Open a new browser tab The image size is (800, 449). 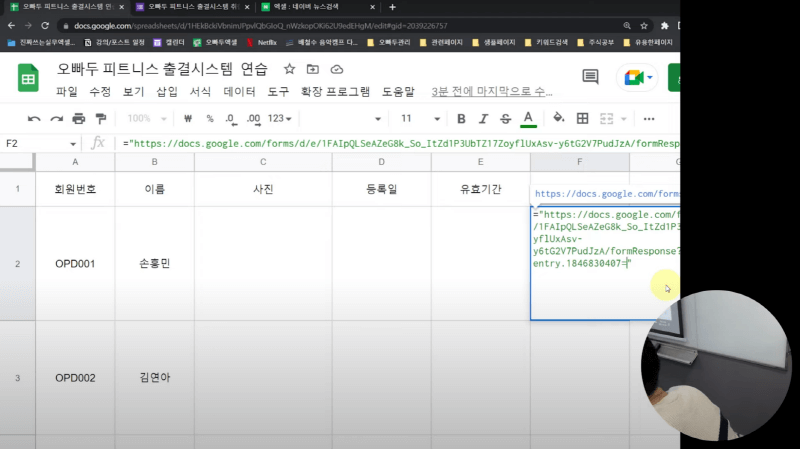[x=392, y=7]
